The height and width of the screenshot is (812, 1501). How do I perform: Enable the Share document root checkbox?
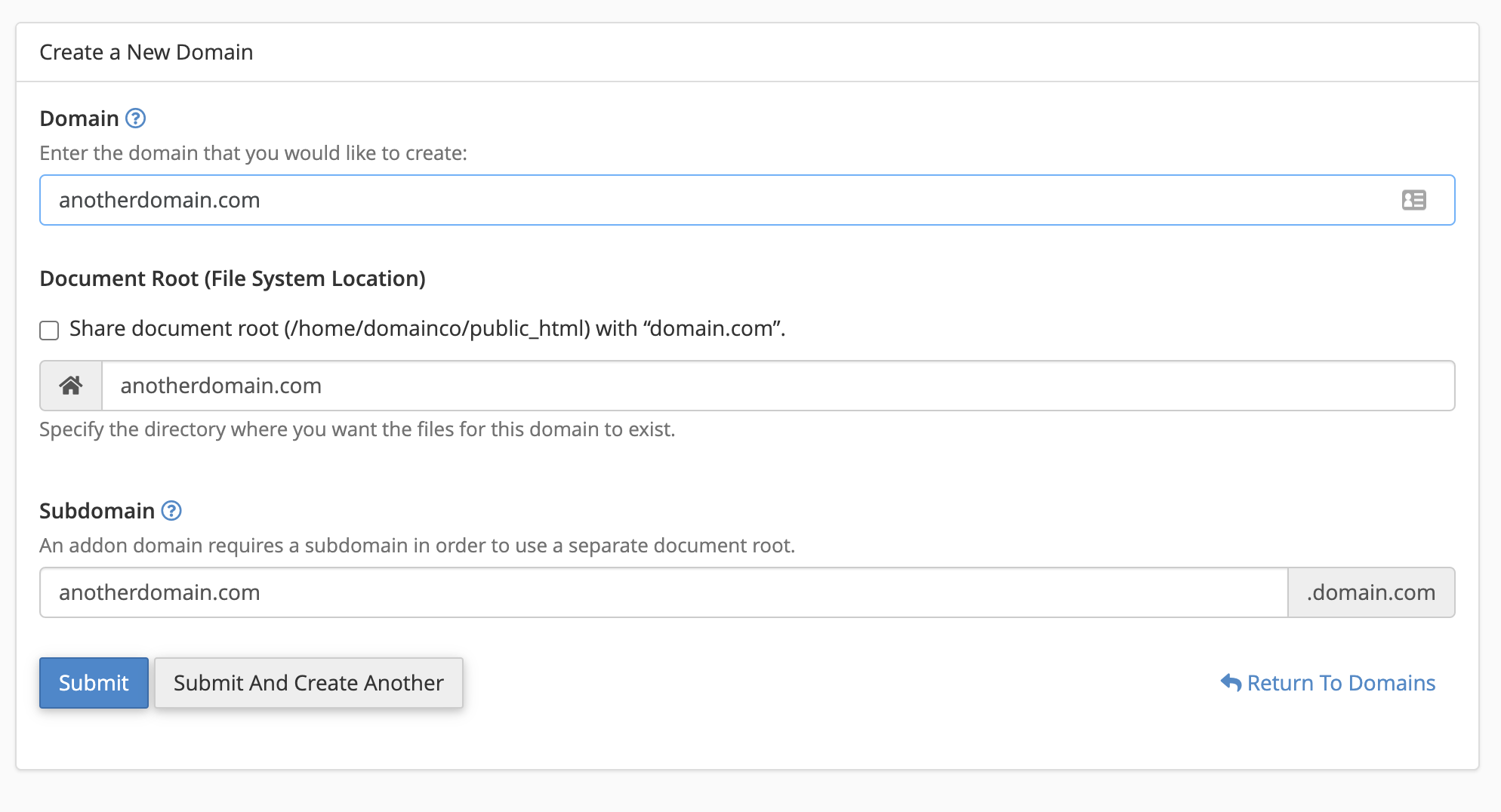(49, 331)
